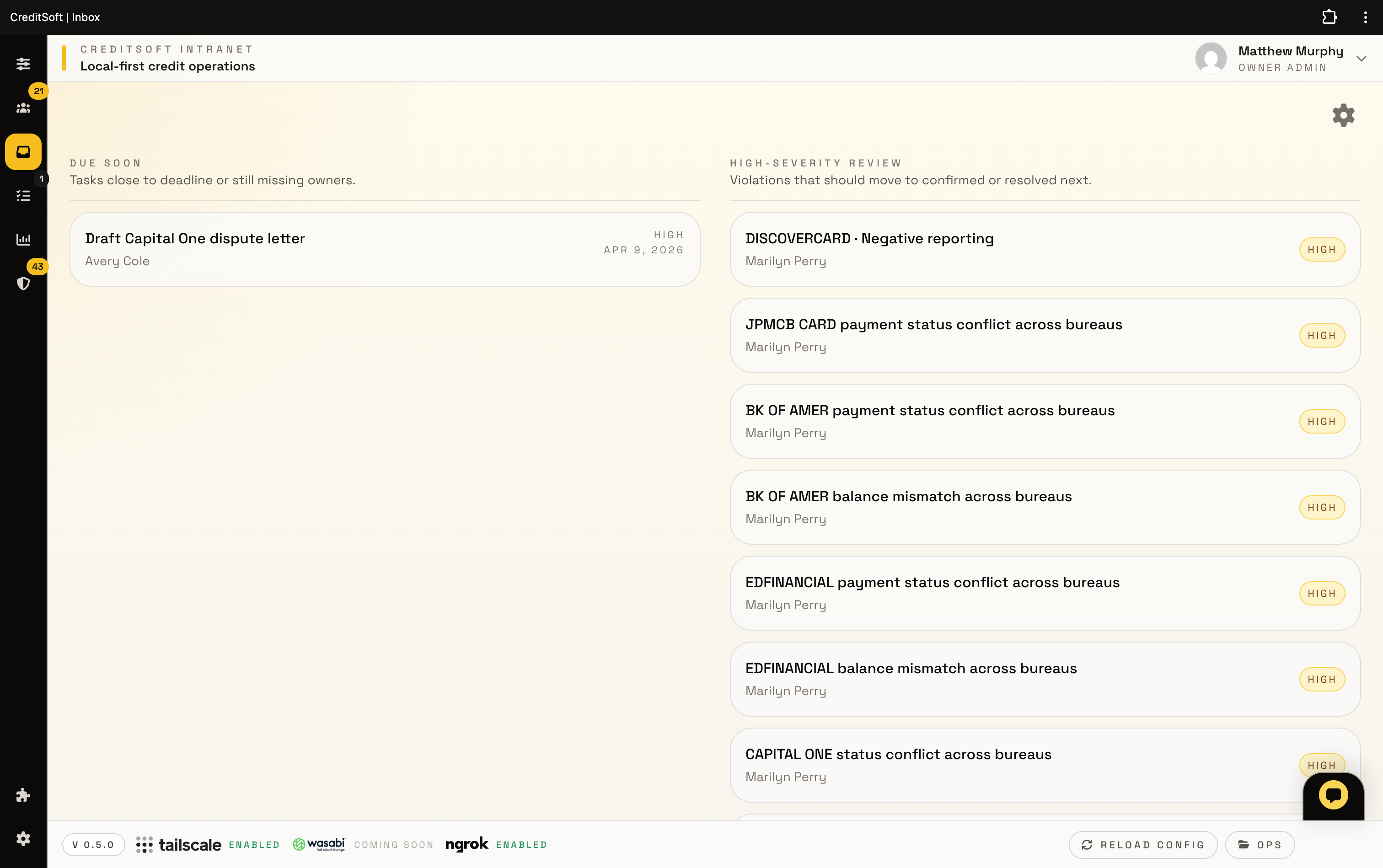Select the highlighted inbox tray icon

click(x=23, y=152)
